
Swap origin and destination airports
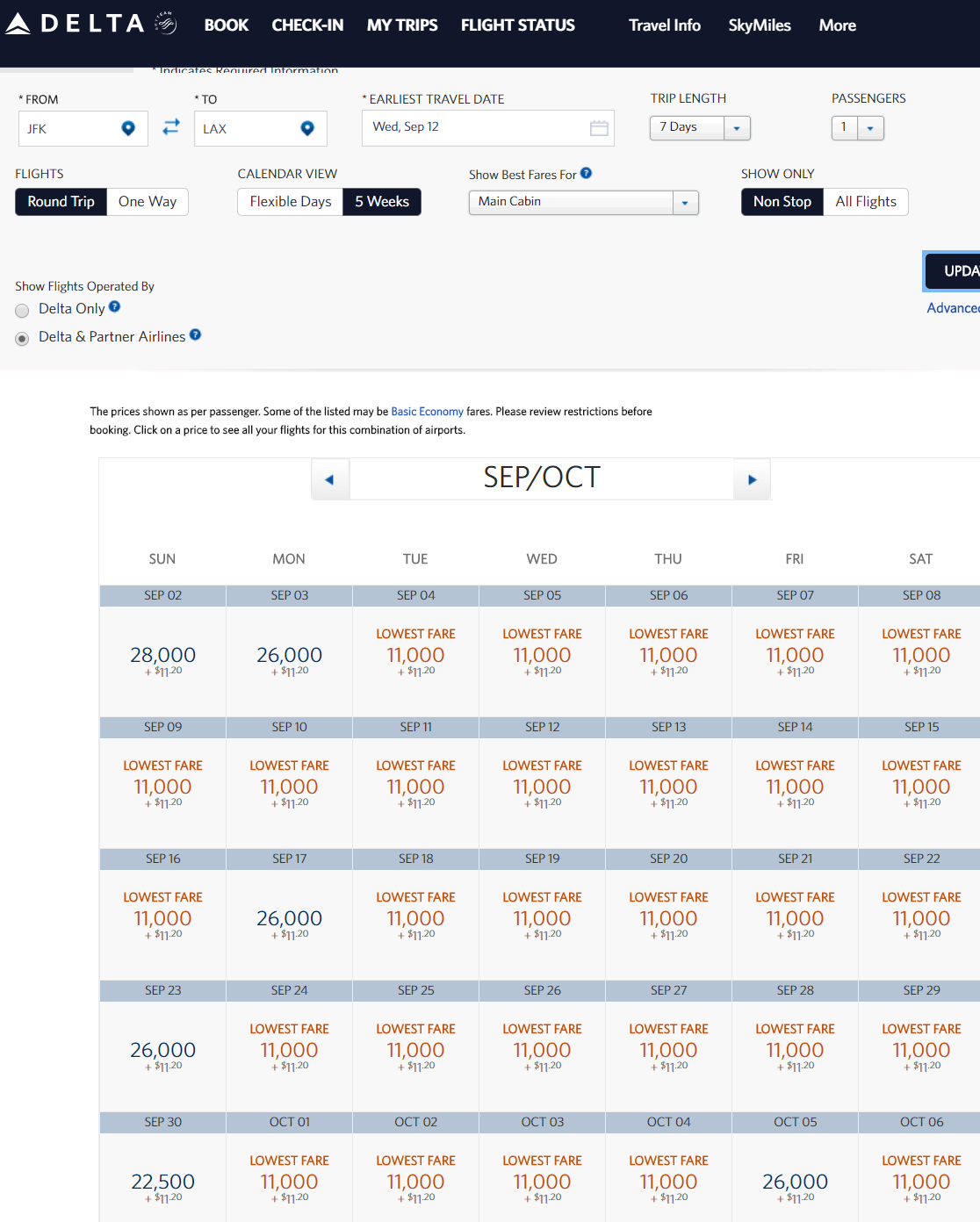coord(171,127)
